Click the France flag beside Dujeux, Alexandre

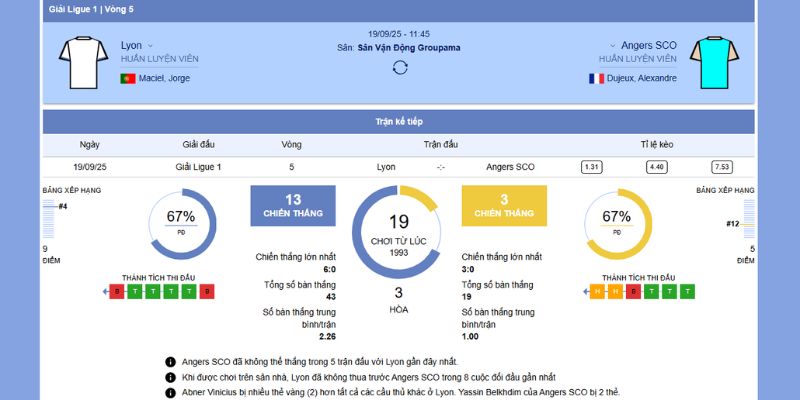596,78
